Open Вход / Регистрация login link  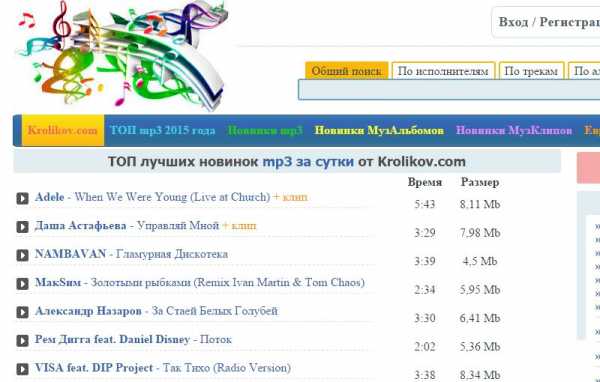[549, 22]
